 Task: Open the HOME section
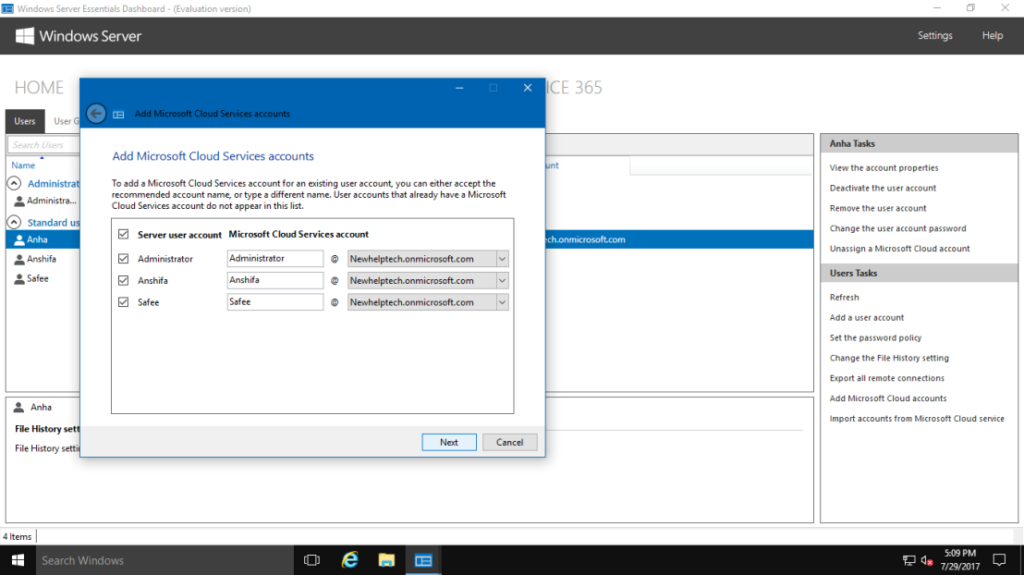[x=39, y=88]
